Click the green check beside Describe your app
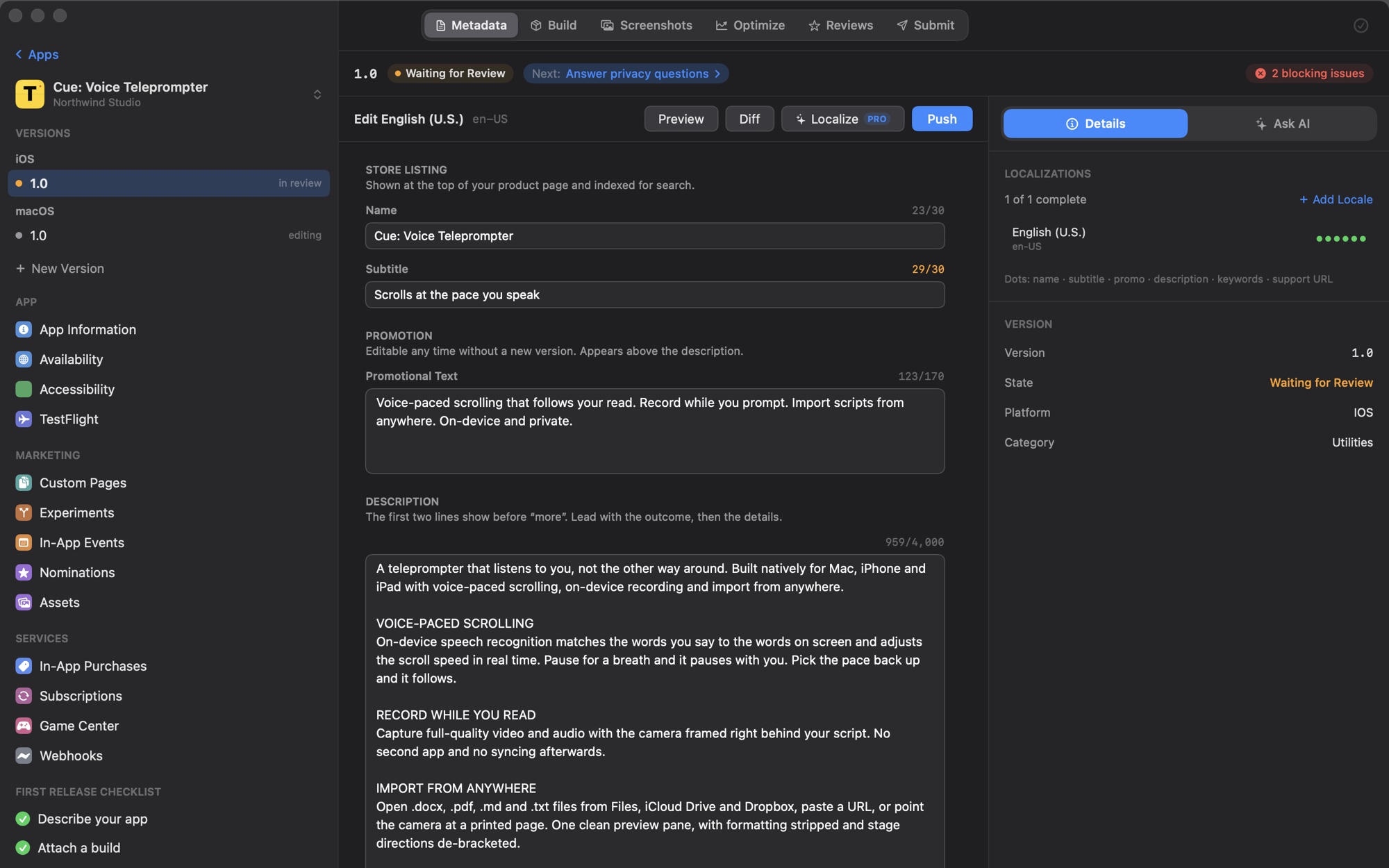 (x=23, y=819)
